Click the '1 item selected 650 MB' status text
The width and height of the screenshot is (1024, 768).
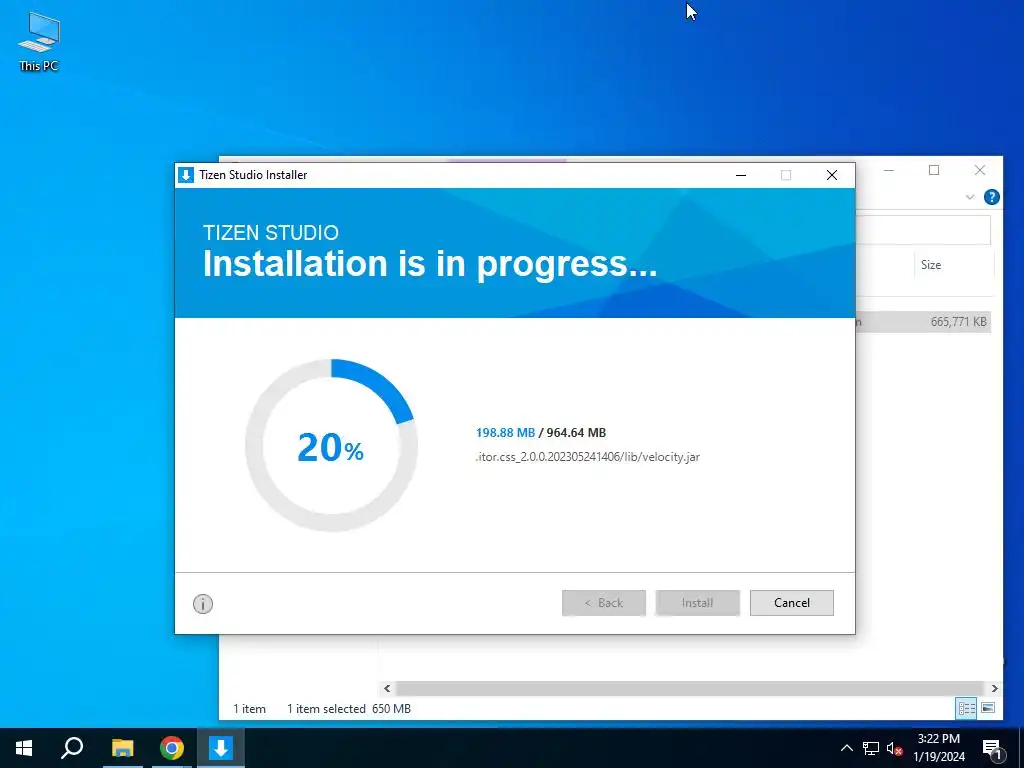(x=349, y=709)
